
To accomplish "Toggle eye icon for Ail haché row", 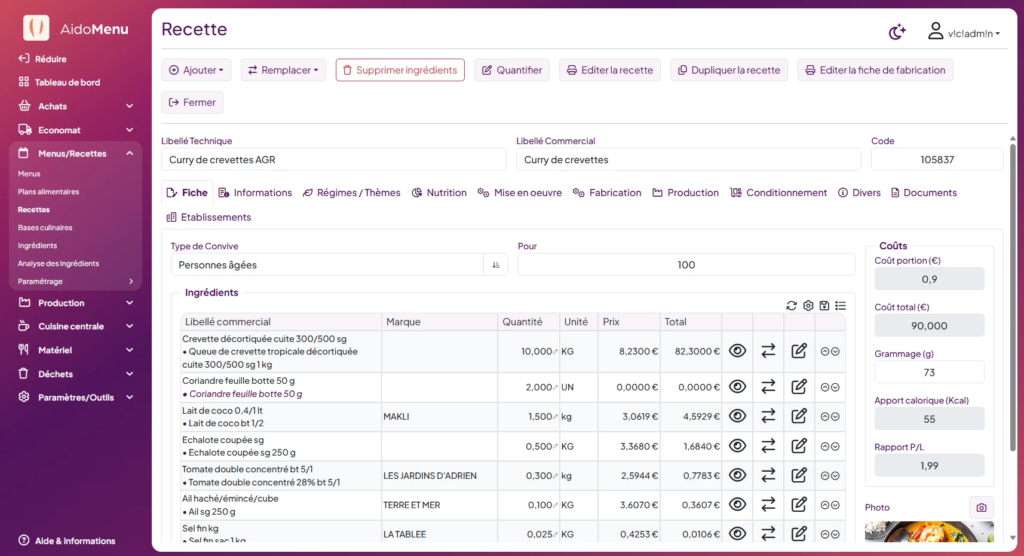I will [x=737, y=505].
